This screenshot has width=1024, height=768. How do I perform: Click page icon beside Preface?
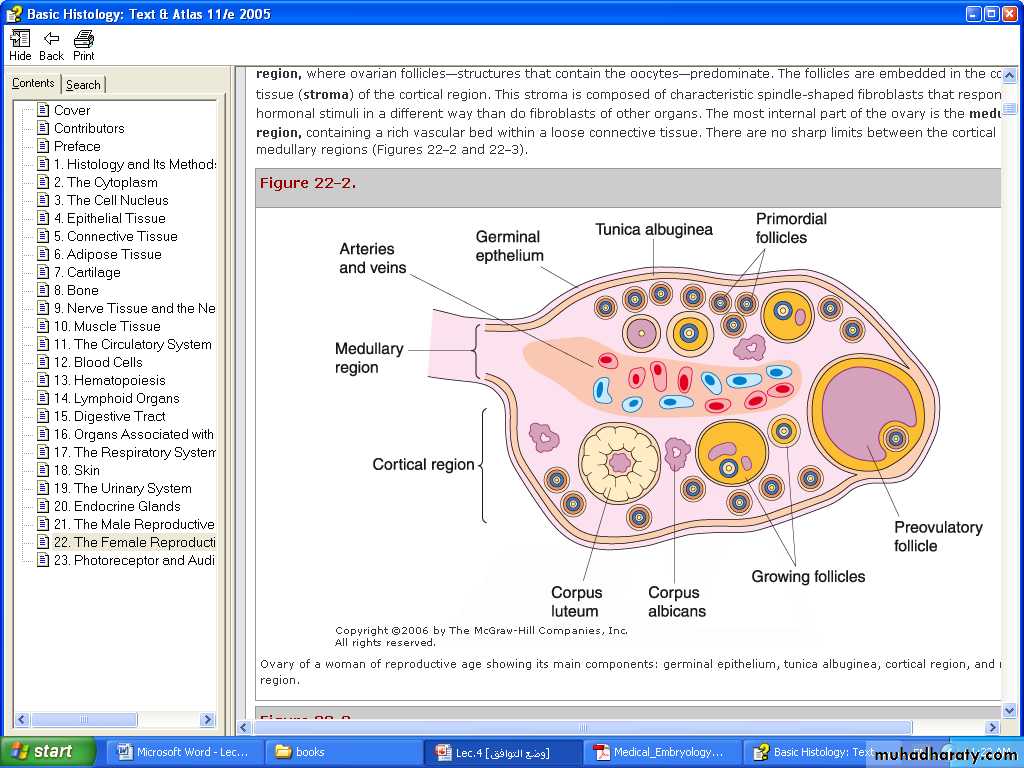coord(43,146)
